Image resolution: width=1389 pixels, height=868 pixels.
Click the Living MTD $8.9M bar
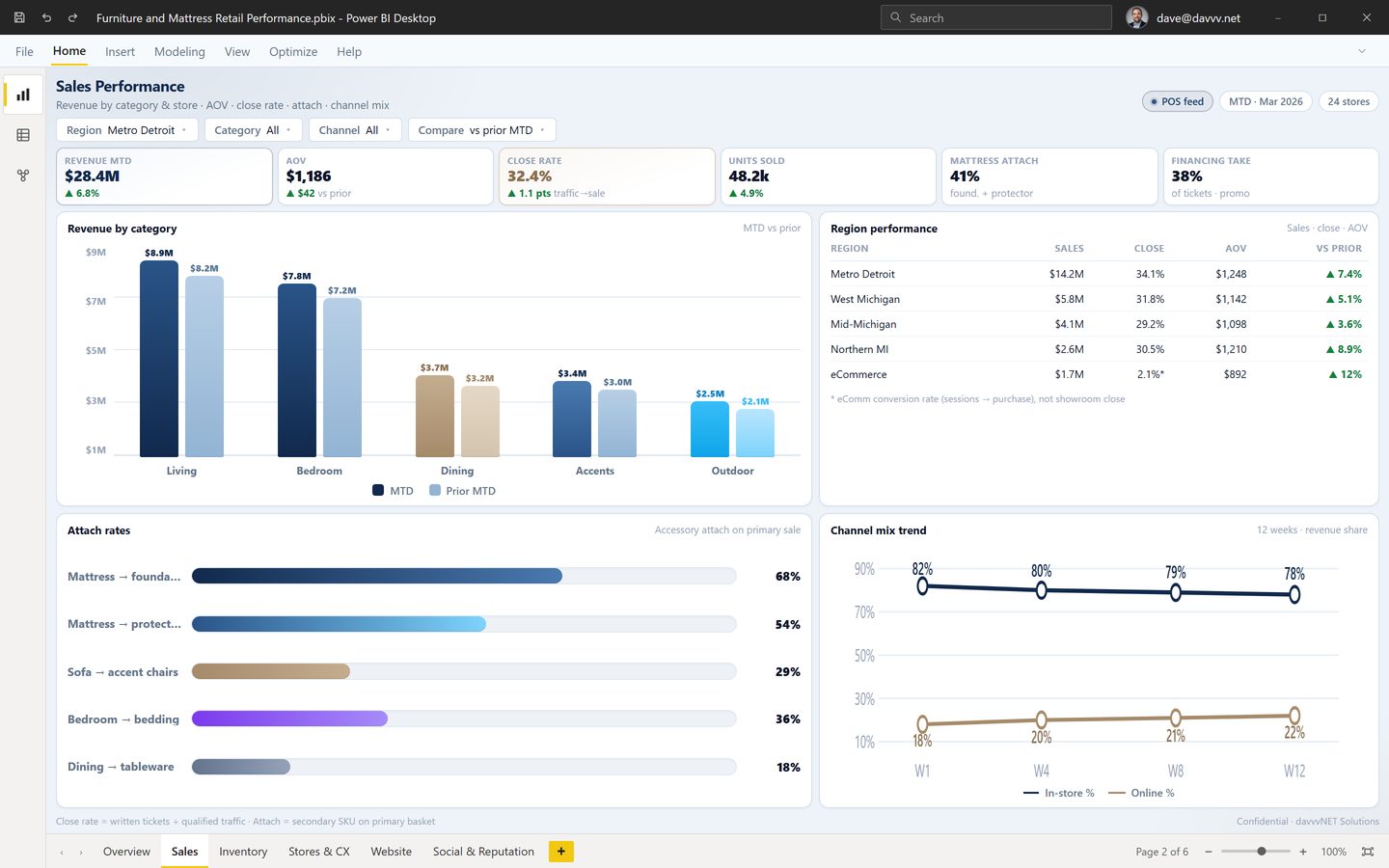159,358
